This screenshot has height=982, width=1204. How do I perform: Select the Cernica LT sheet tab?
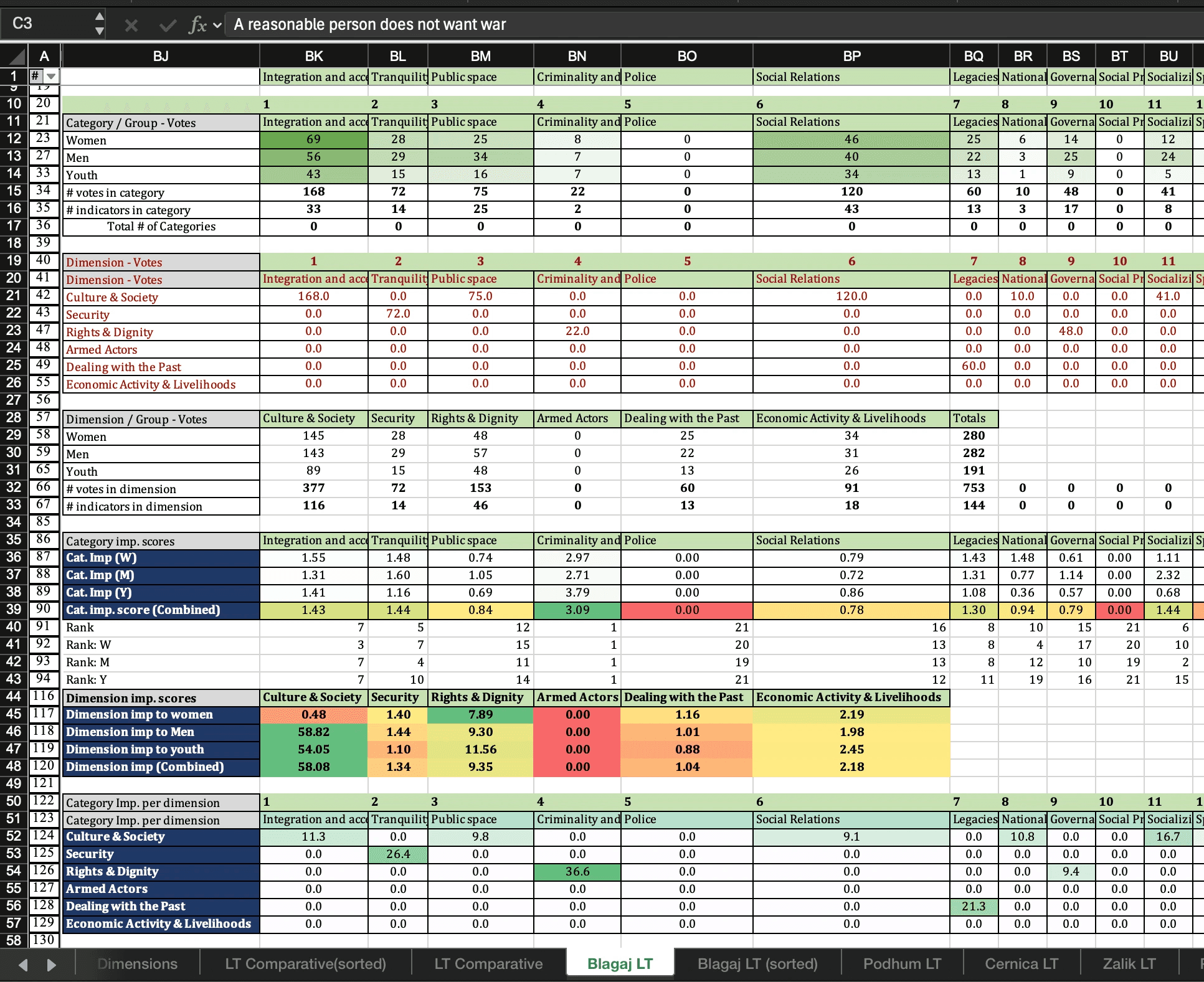pos(1021,964)
